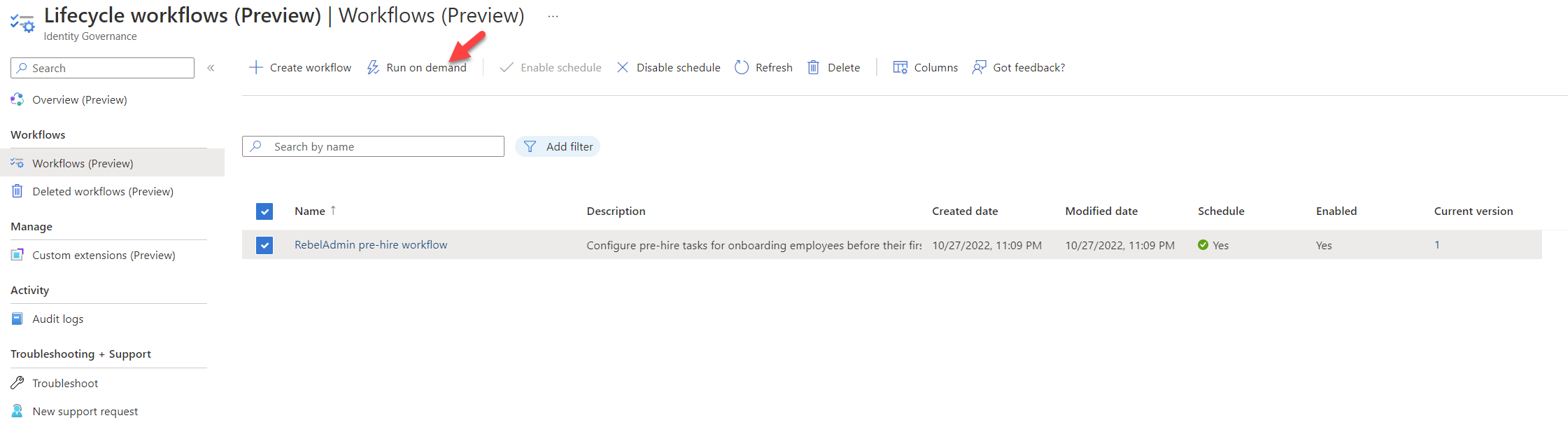
Task: Click Refresh label
Action: 774,67
